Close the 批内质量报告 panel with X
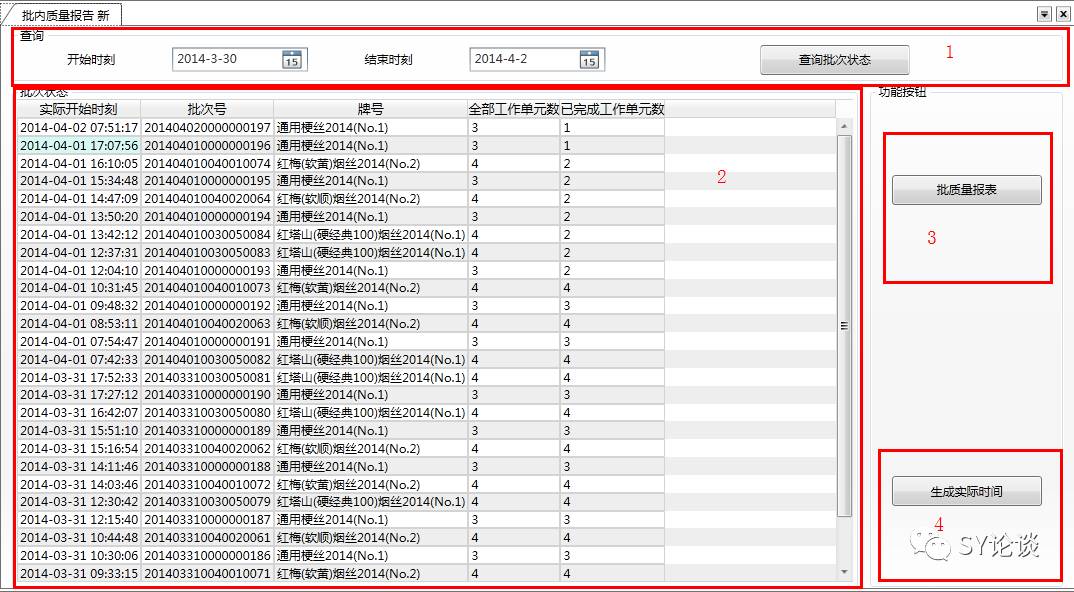1074x592 pixels. [1062, 14]
